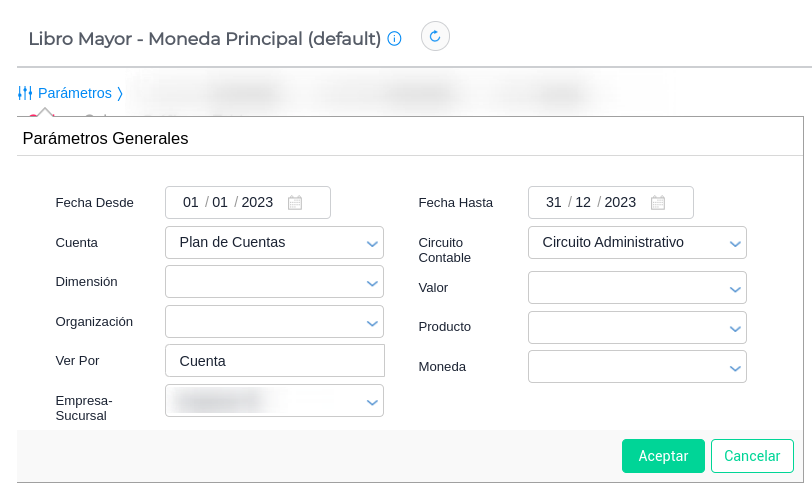Open the Producto dropdown
Screen dimensions: 812x494
click(x=735, y=327)
